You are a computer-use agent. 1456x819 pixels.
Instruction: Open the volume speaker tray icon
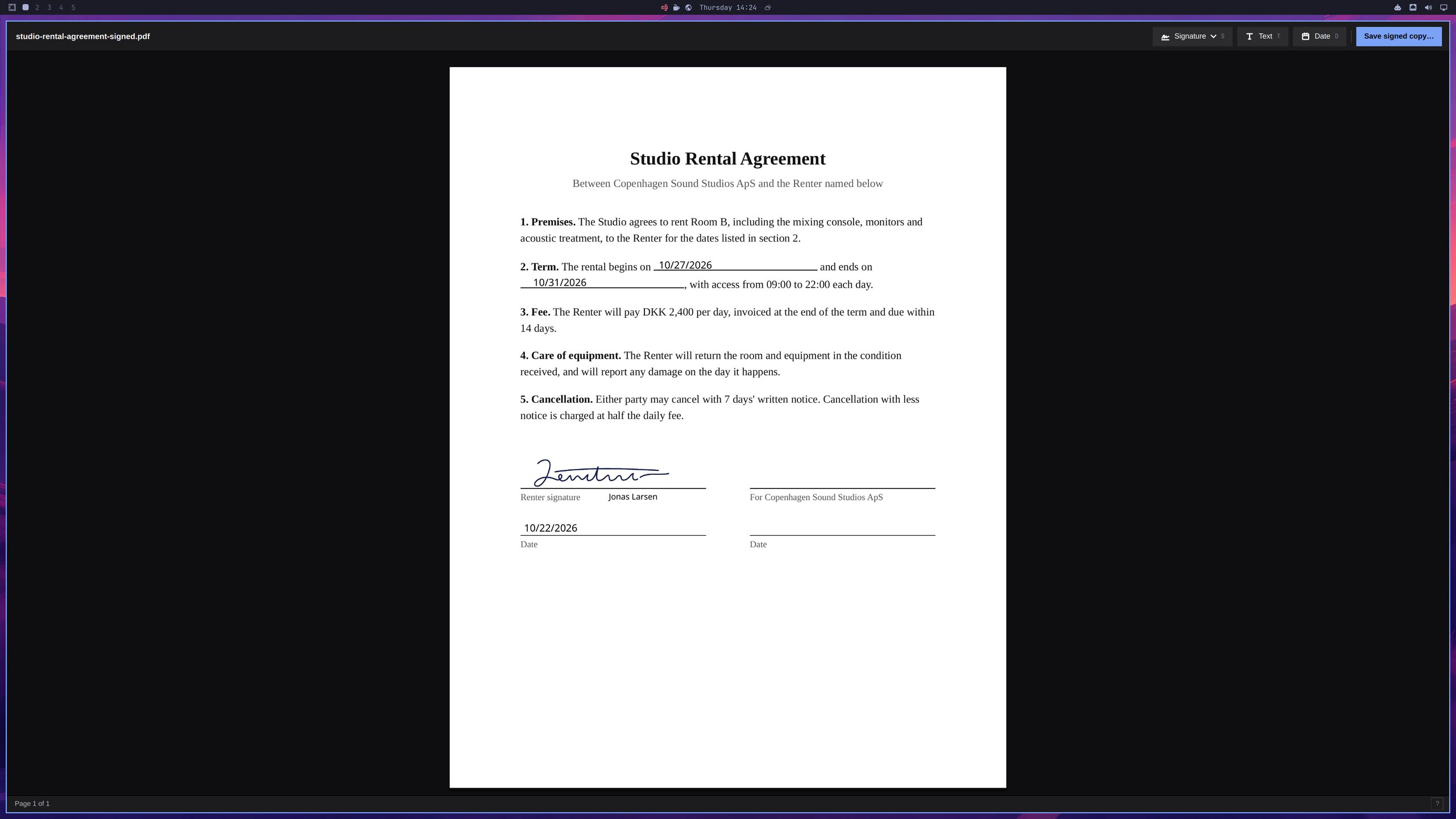tap(1428, 7)
